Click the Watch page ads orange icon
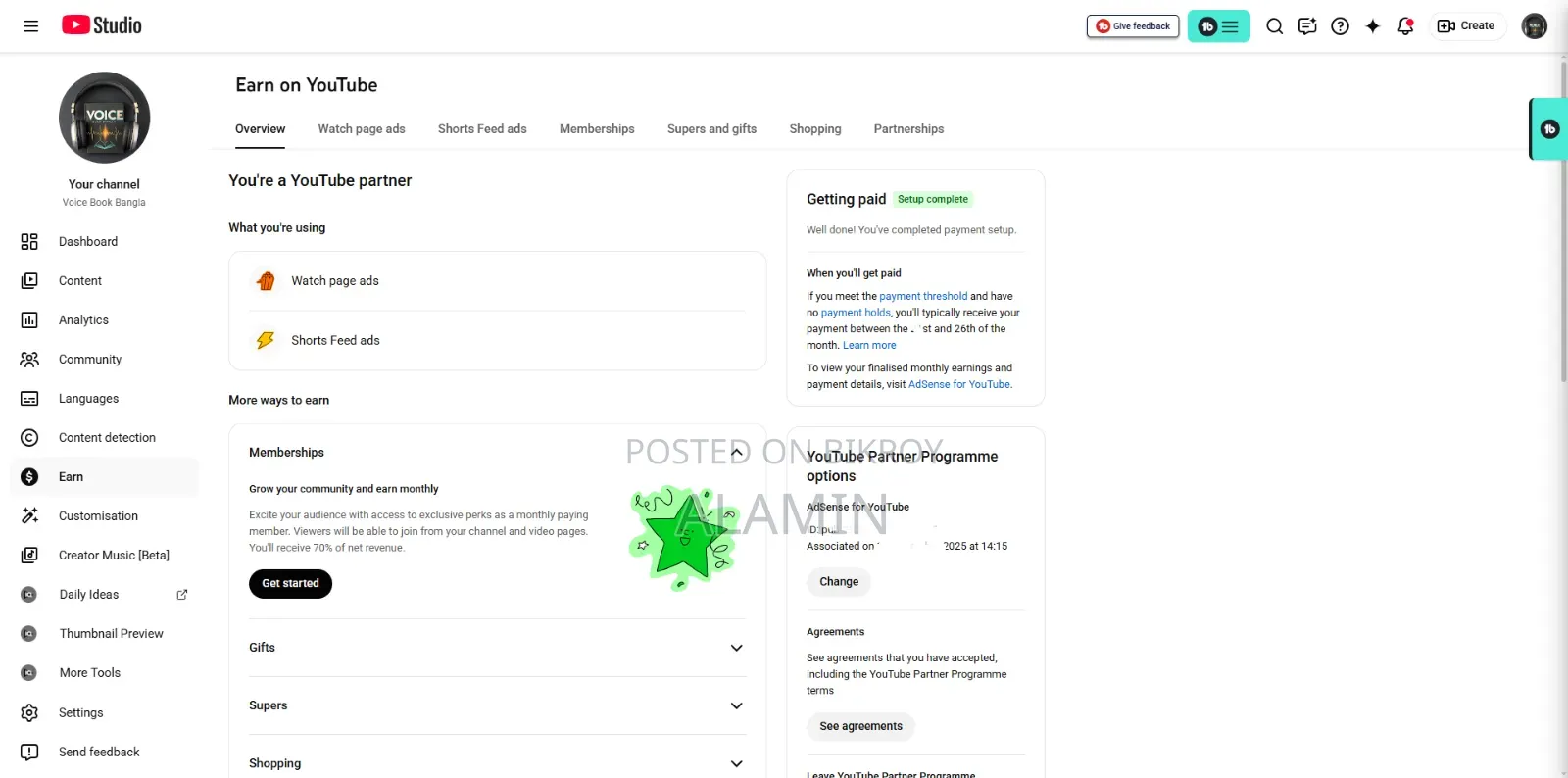 pyautogui.click(x=266, y=281)
